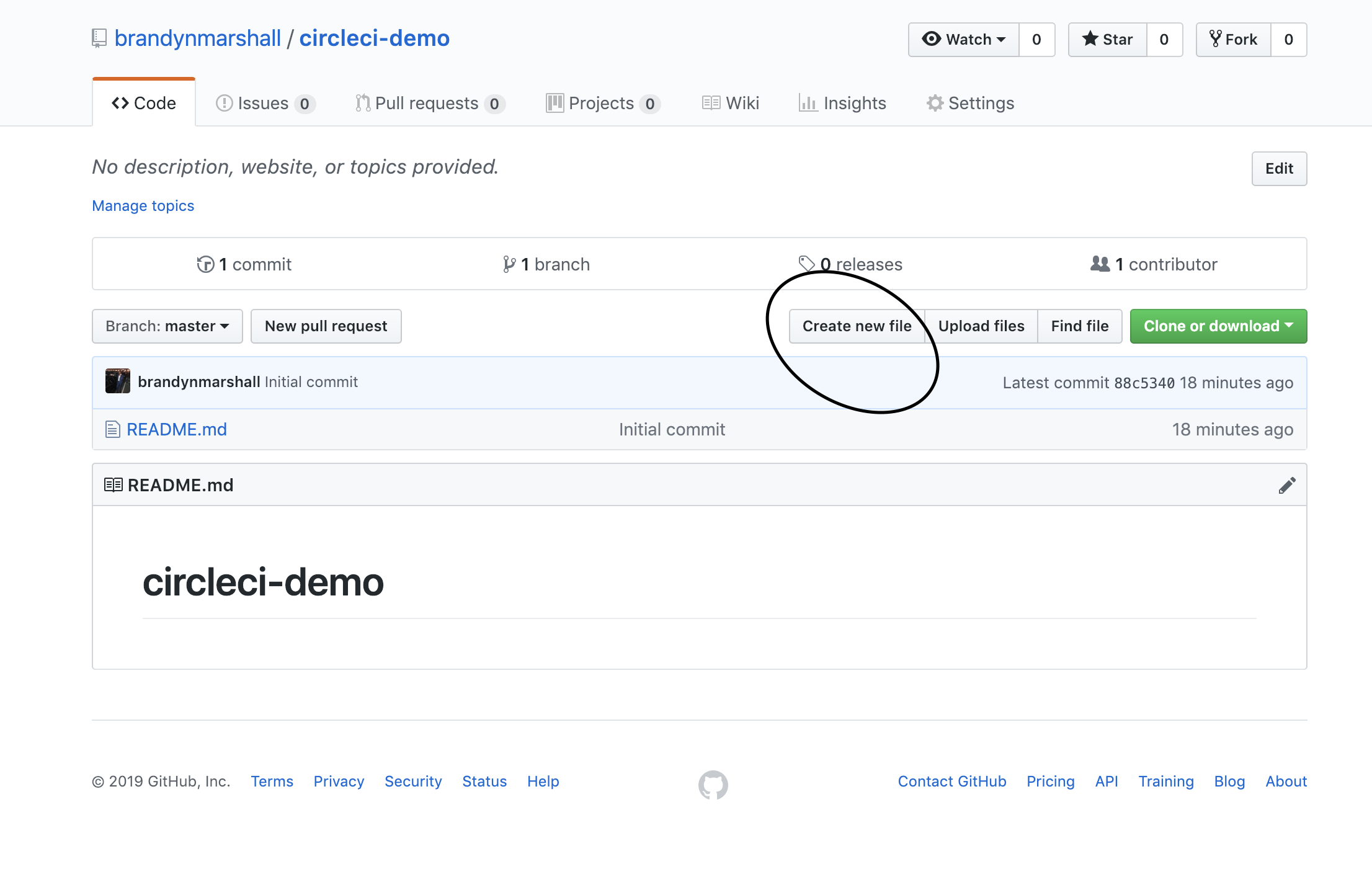Click the Privacy footer link
This screenshot has width=1372, height=887.
pyautogui.click(x=339, y=782)
